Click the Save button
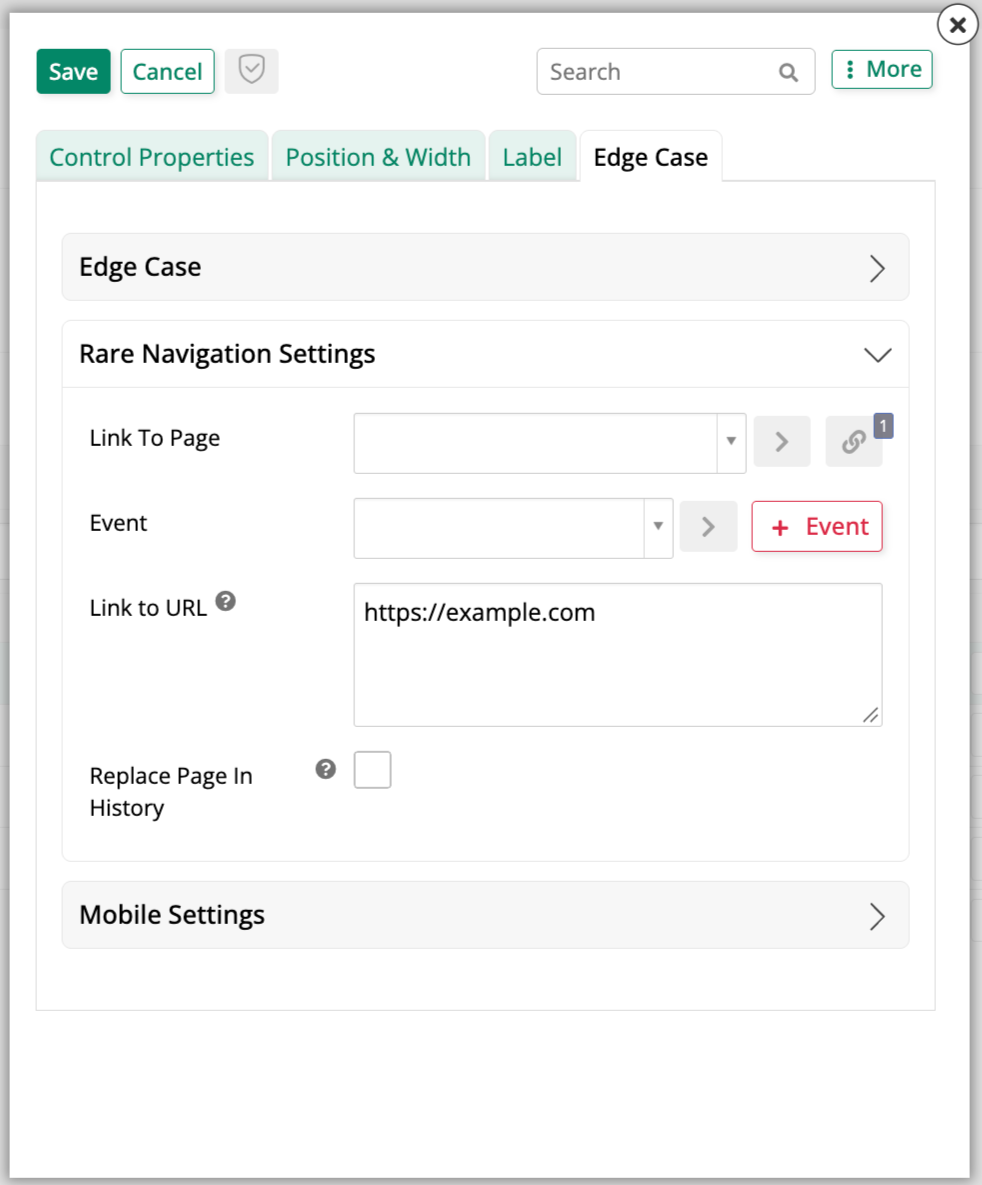982x1185 pixels. pyautogui.click(x=73, y=72)
